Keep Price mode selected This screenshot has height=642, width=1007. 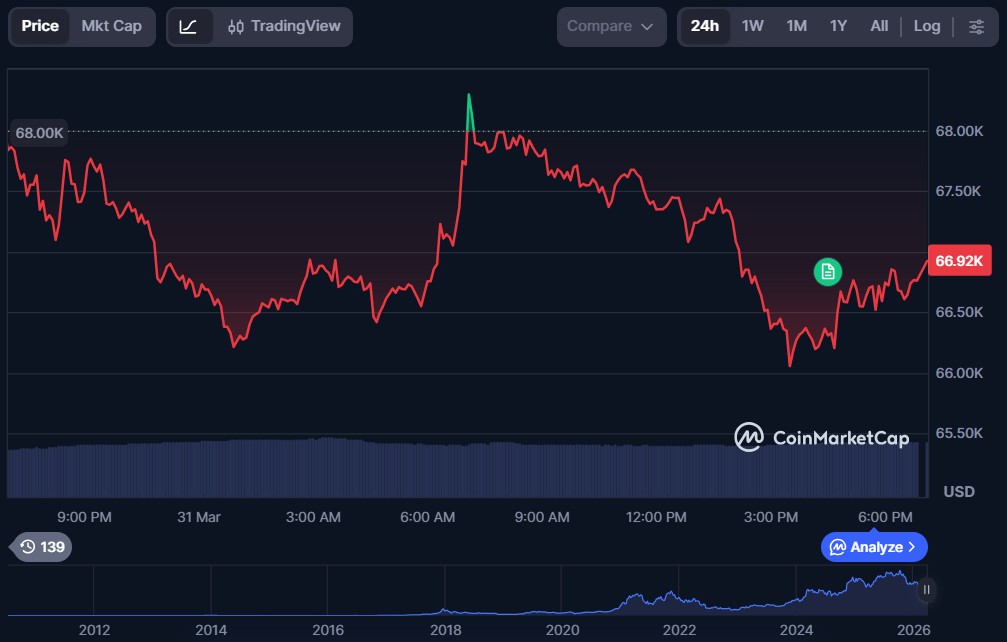pyautogui.click(x=40, y=26)
